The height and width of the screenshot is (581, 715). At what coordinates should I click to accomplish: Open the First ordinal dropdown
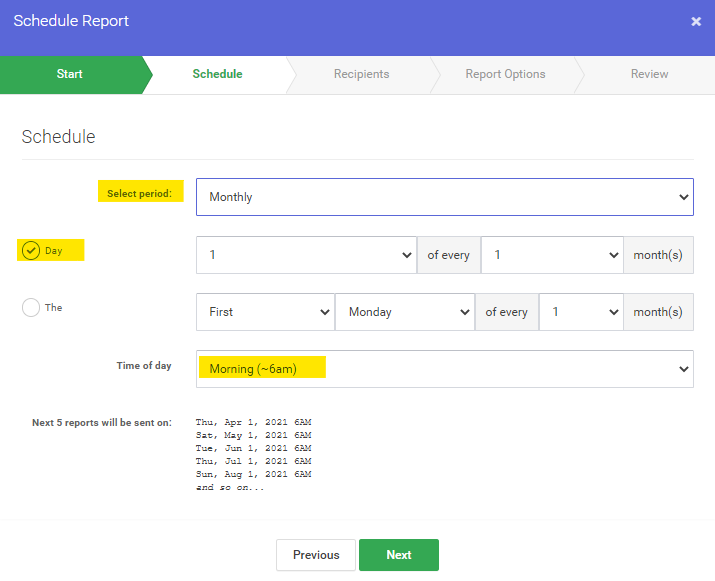pyautogui.click(x=265, y=312)
